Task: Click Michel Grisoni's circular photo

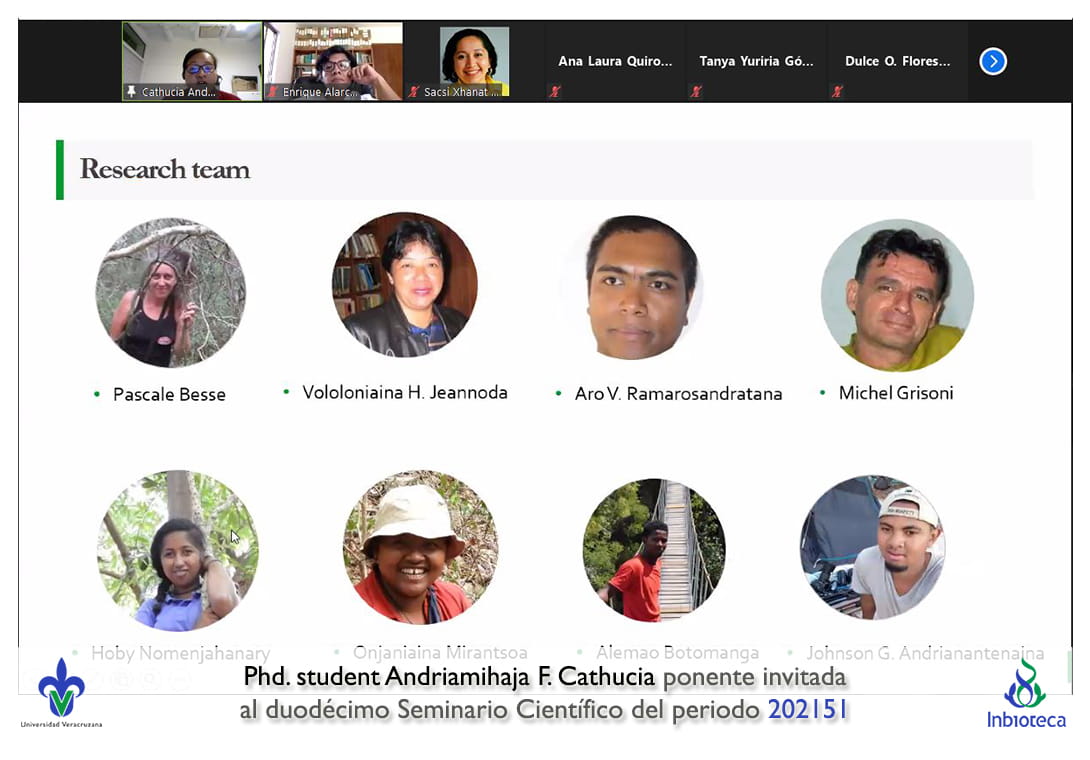Action: (x=897, y=294)
